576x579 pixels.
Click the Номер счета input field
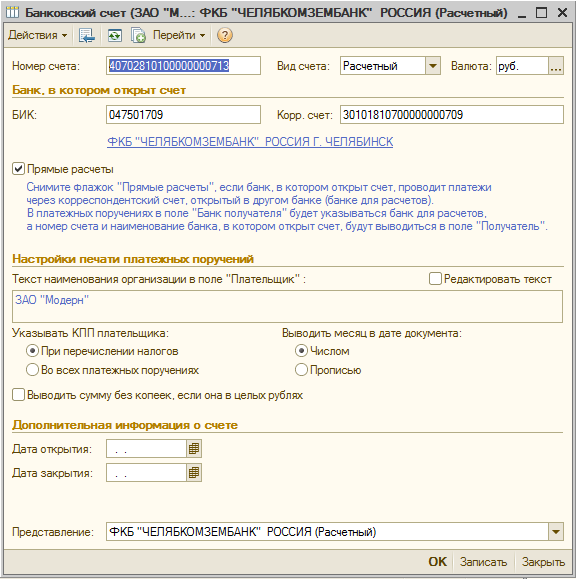[x=183, y=66]
